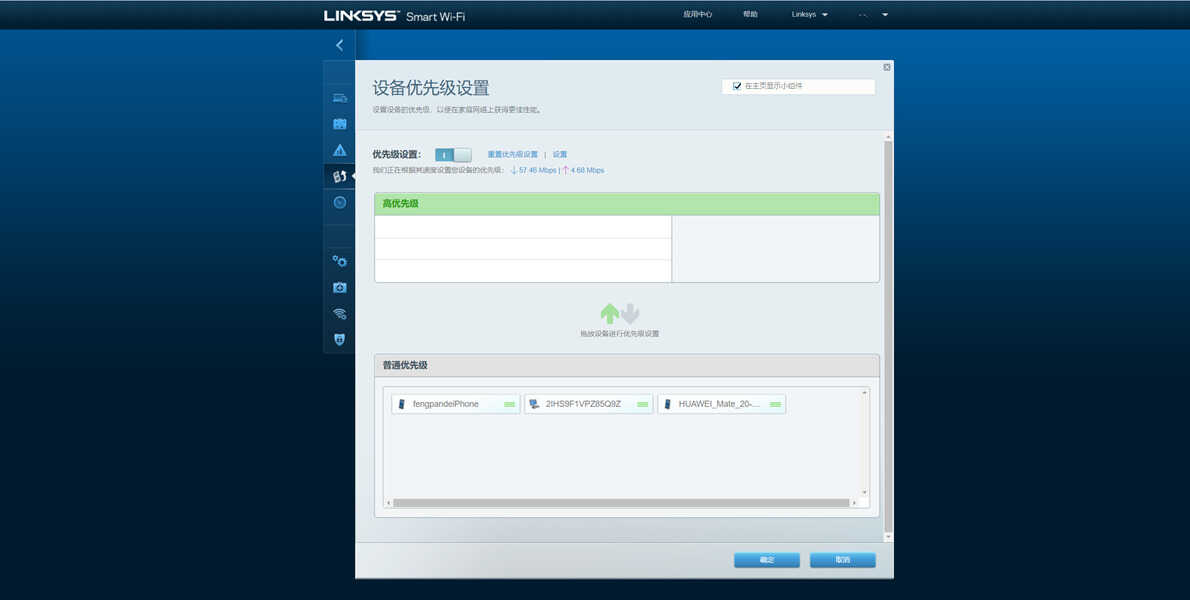Viewport: 1190px width, 600px height.
Task: Click the phone icon beside HUAWEI_Mate_20
Action: tap(668, 404)
